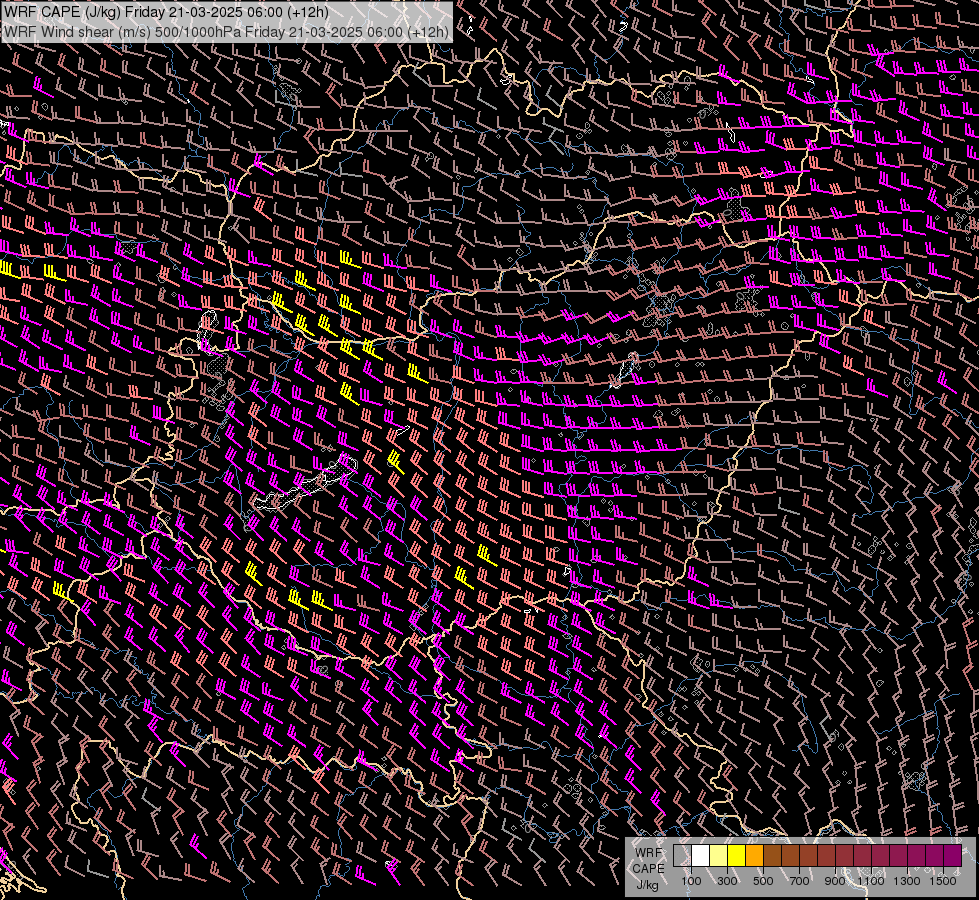Viewport: 979px width, 900px height.
Task: Click the legend label 1100
Action: 870,881
